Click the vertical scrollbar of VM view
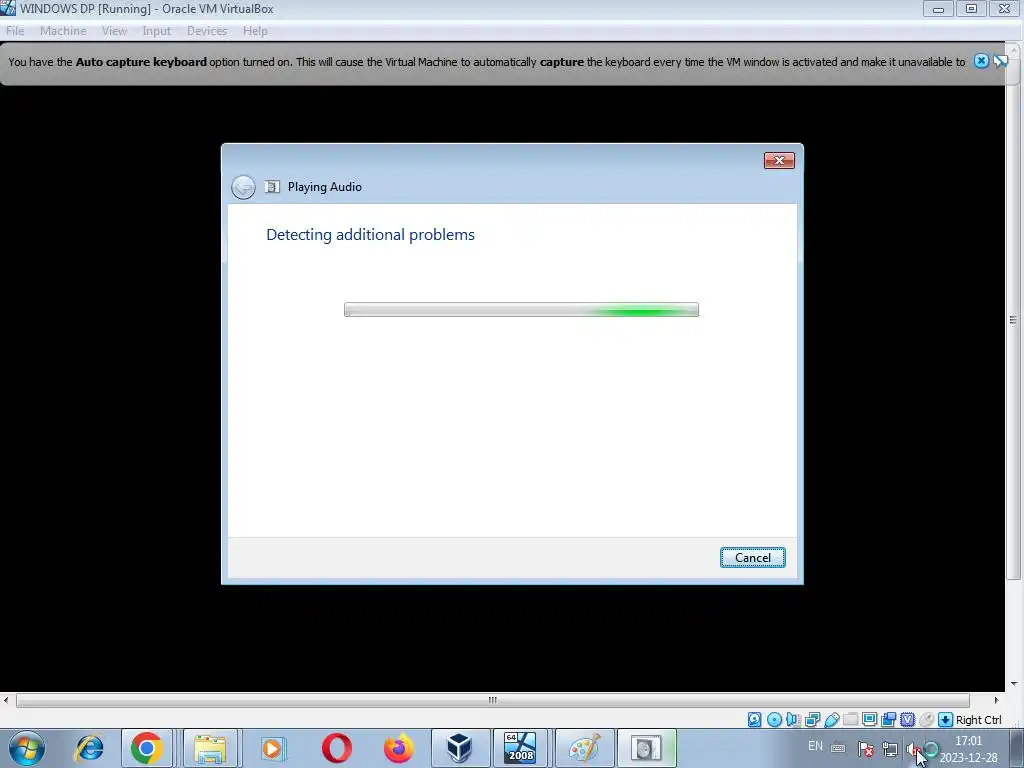Image resolution: width=1024 pixels, height=768 pixels. pos(1013,320)
